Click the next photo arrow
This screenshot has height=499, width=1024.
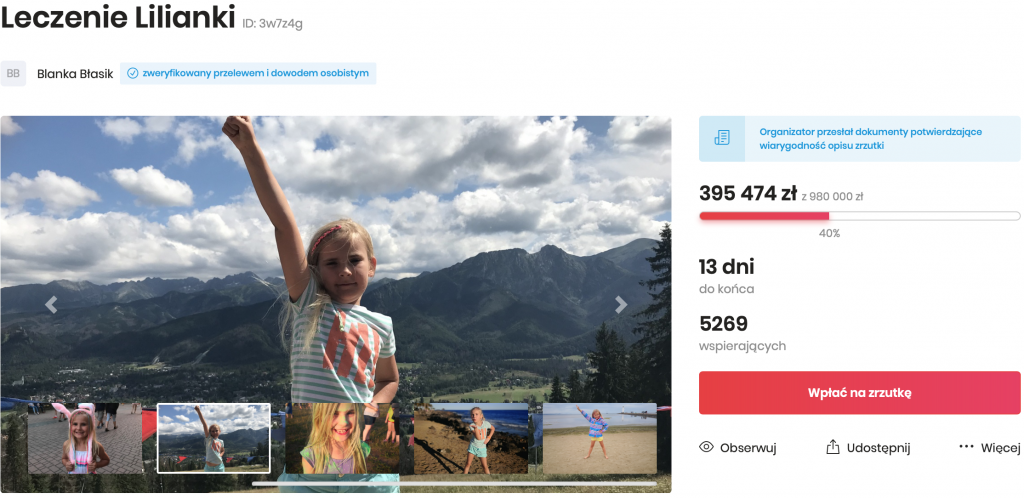click(621, 305)
